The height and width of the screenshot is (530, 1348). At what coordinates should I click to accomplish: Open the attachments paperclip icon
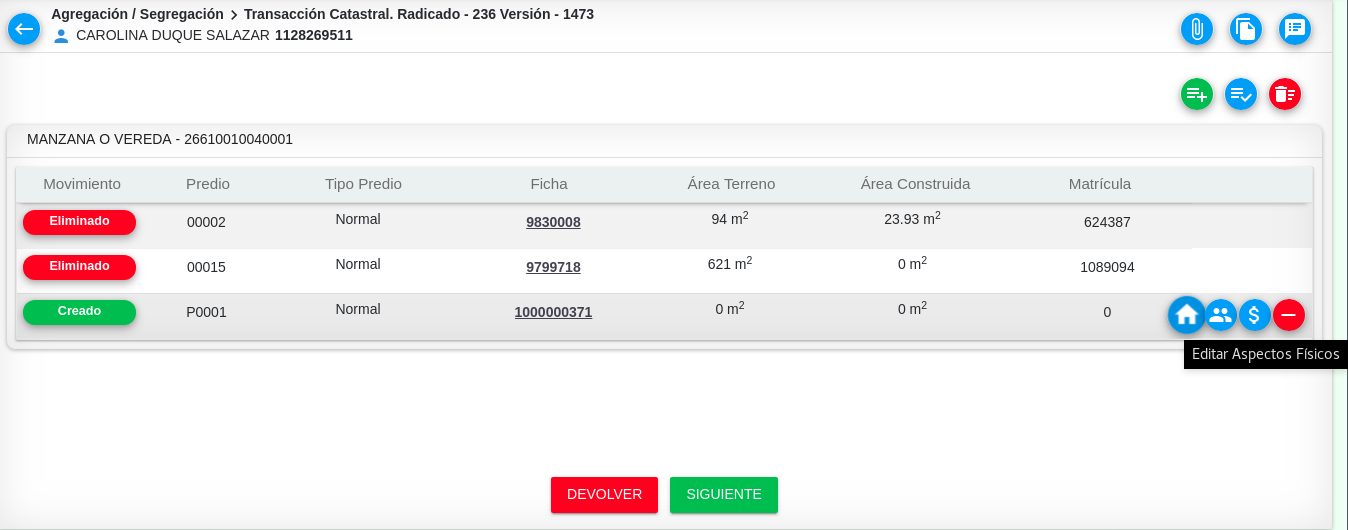1196,29
